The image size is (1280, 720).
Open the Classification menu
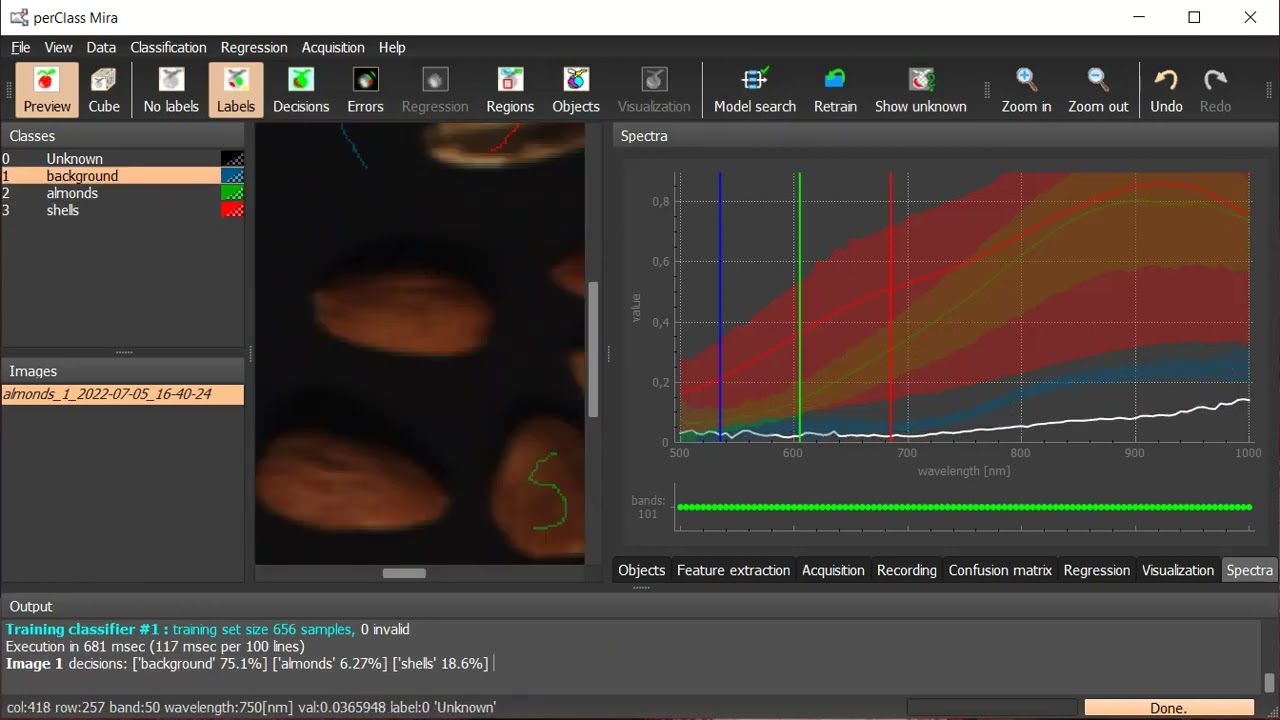(x=168, y=47)
